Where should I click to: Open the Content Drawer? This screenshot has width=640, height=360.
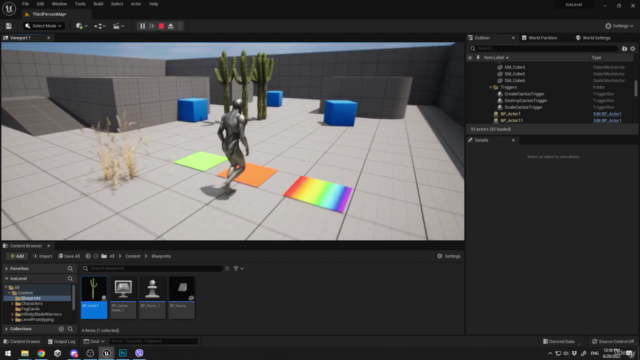pyautogui.click(x=22, y=342)
